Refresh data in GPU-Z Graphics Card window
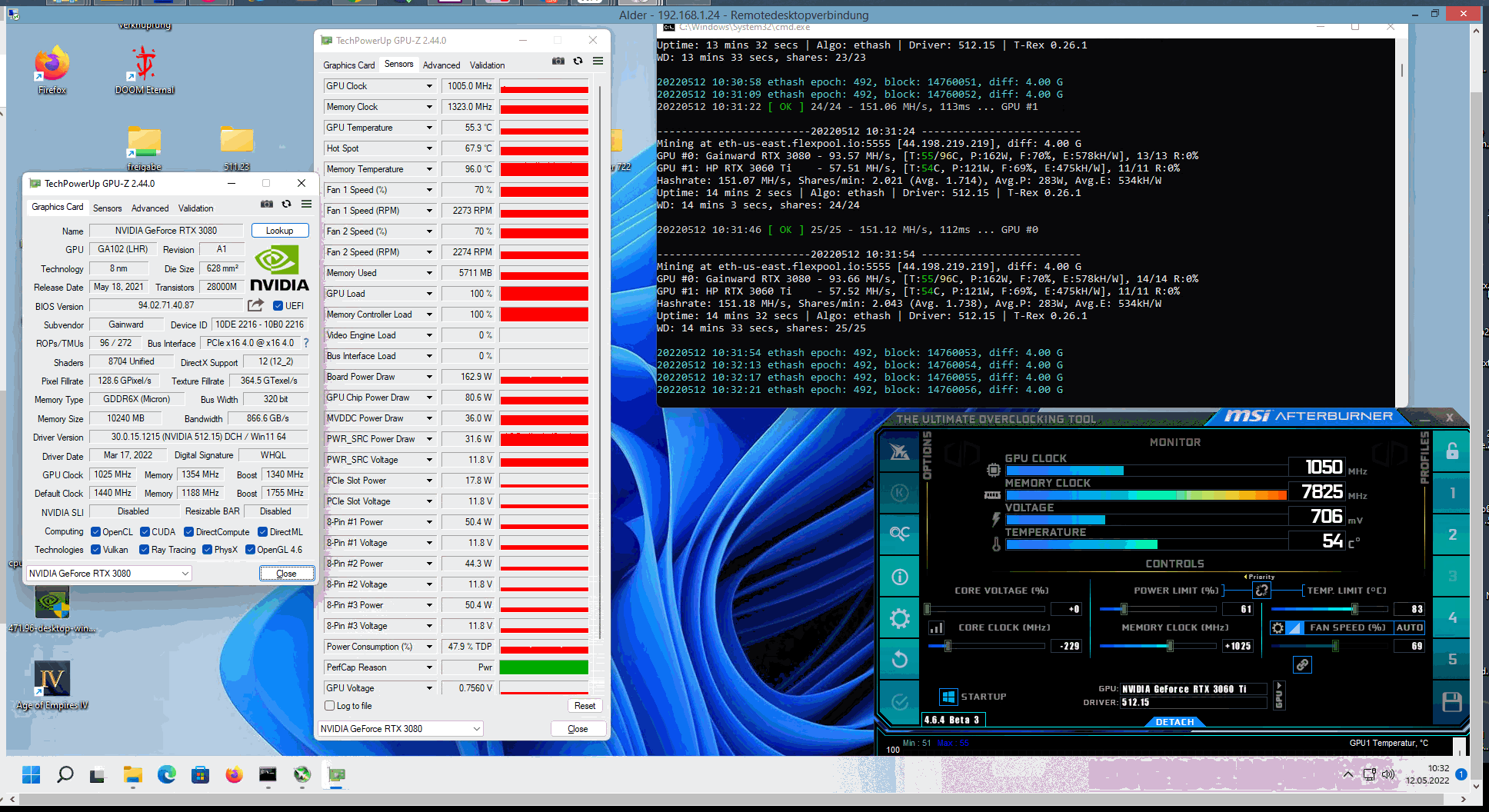The image size is (1489, 812). pos(286,205)
